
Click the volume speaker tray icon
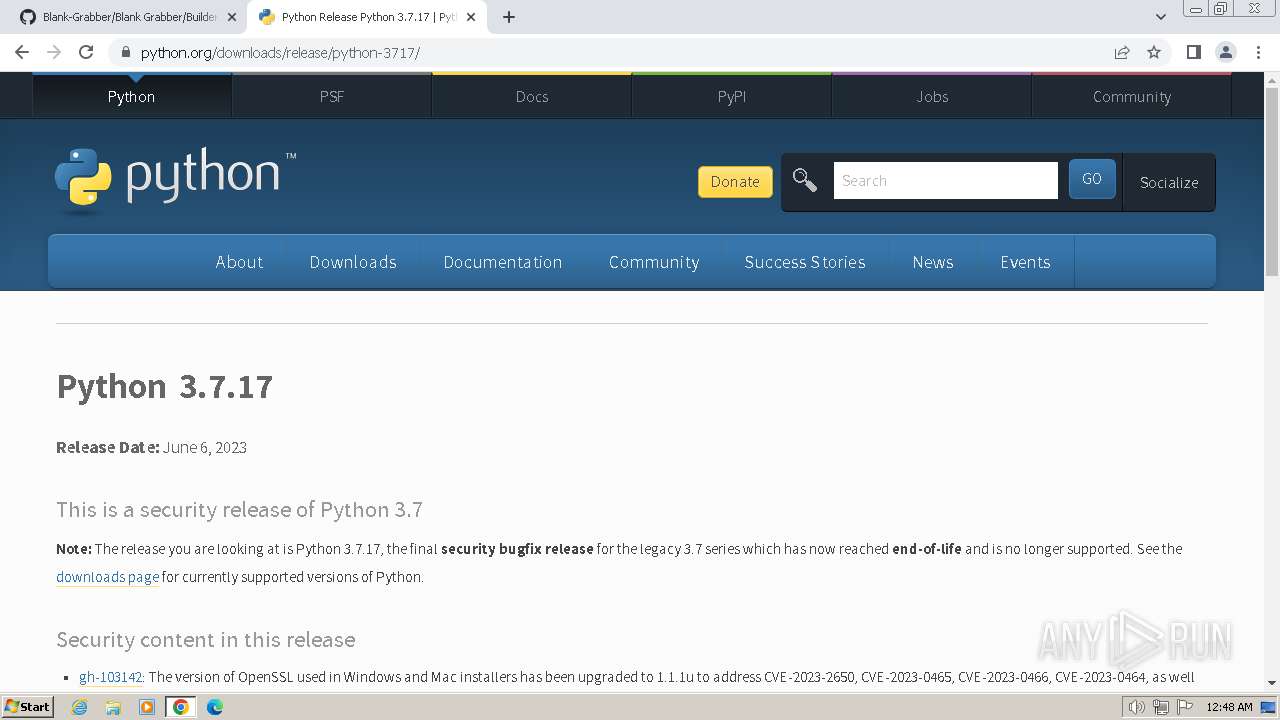[x=1137, y=707]
